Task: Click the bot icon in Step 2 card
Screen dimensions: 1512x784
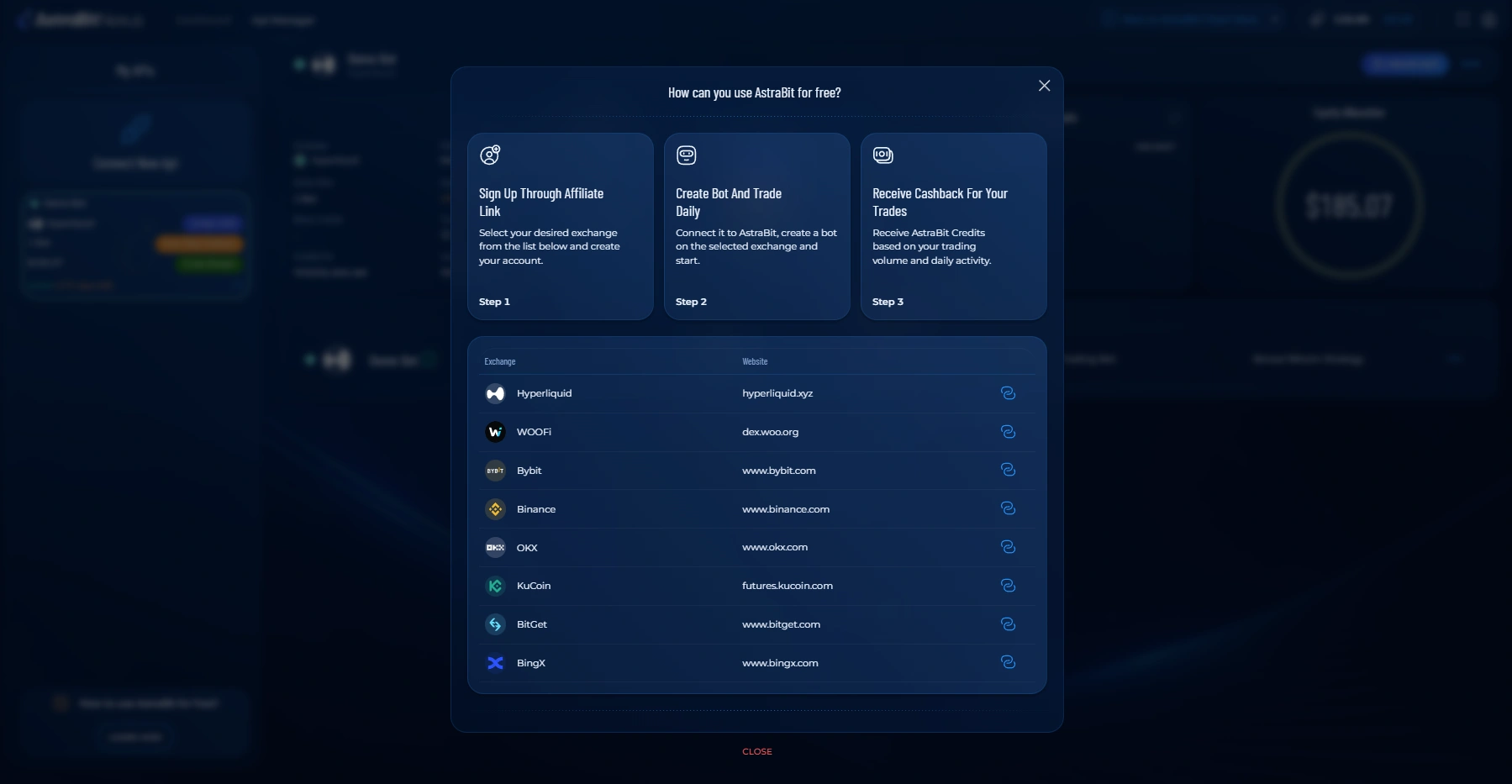Action: coord(687,155)
